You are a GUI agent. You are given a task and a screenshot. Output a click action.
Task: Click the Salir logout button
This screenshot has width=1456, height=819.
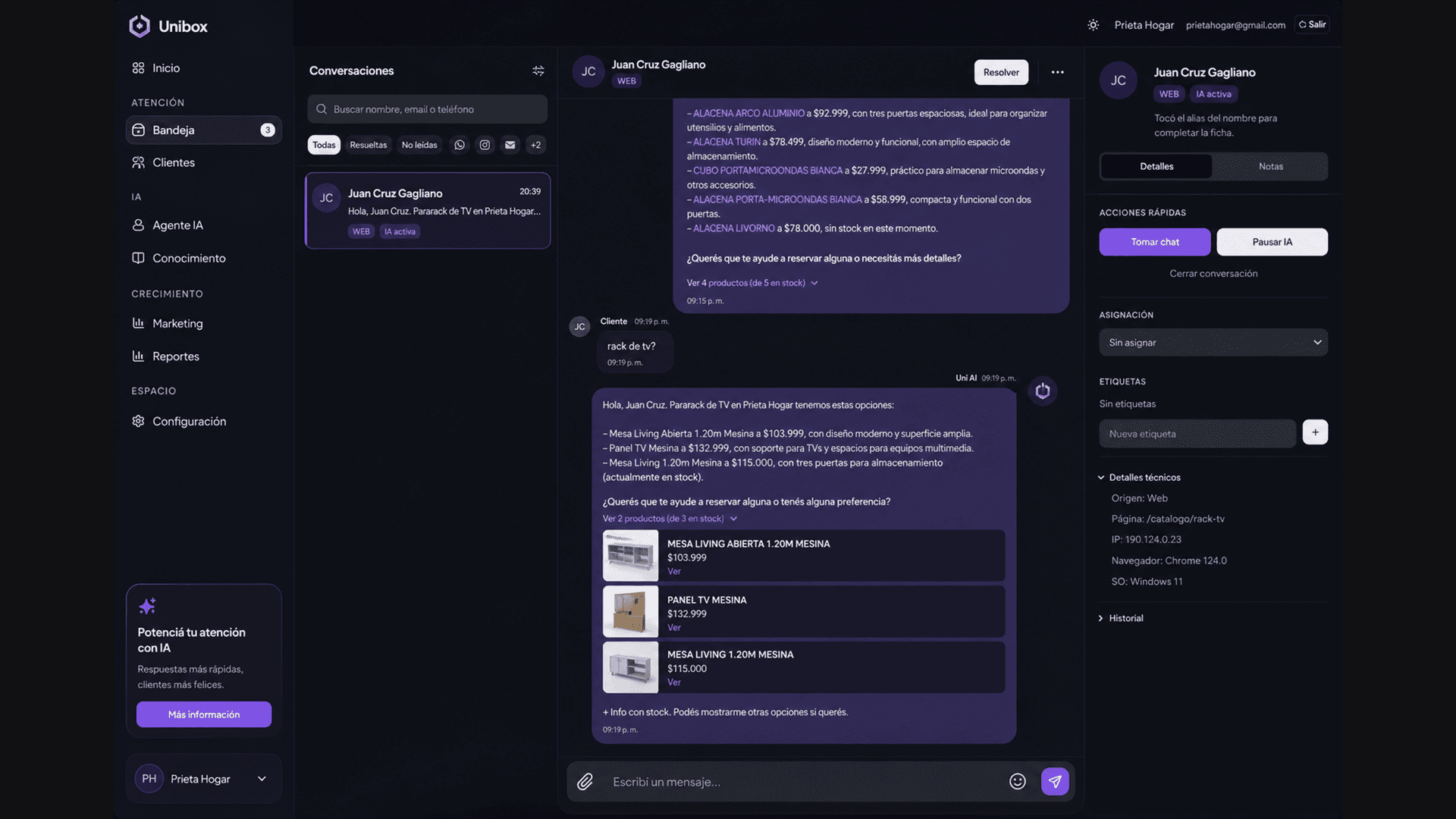coord(1312,25)
